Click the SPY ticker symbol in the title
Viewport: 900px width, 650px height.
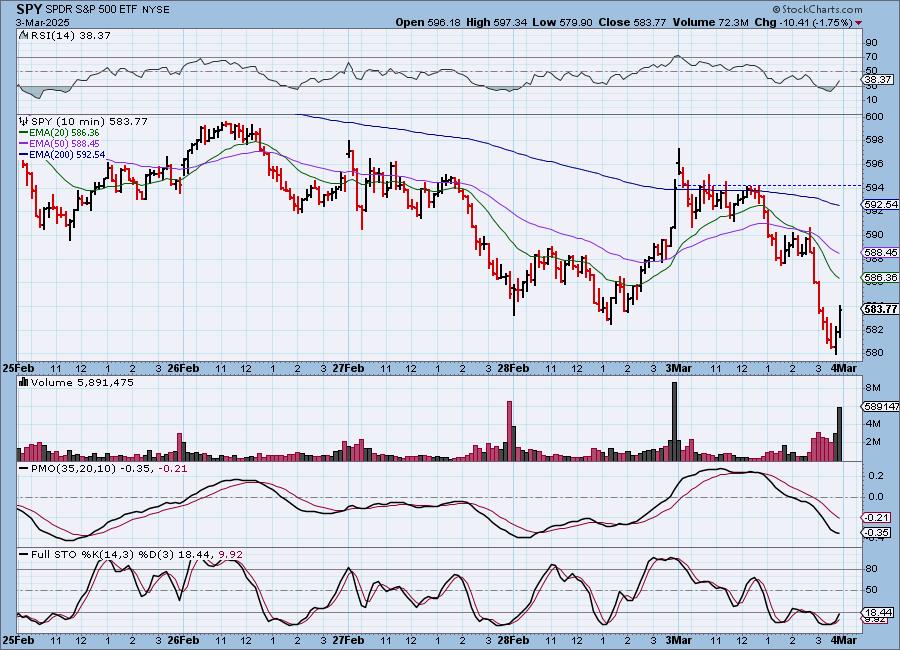point(29,9)
